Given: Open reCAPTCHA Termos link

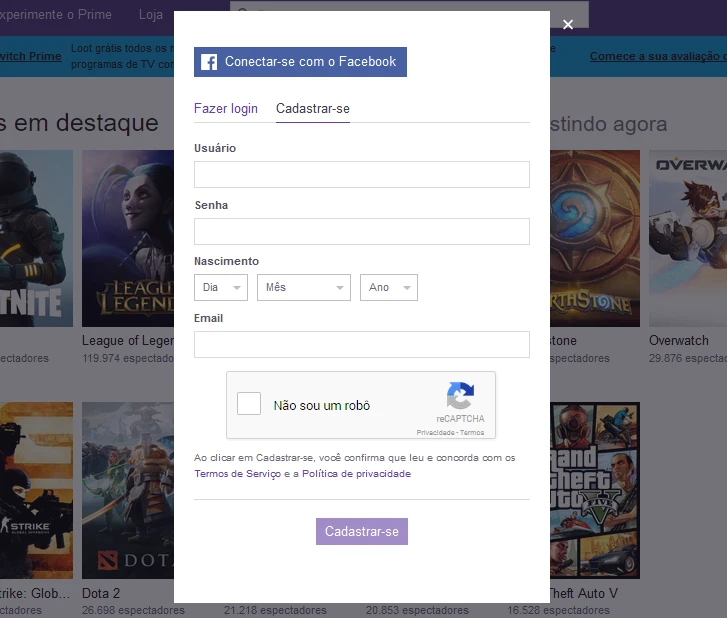Looking at the screenshot, I should [x=472, y=433].
